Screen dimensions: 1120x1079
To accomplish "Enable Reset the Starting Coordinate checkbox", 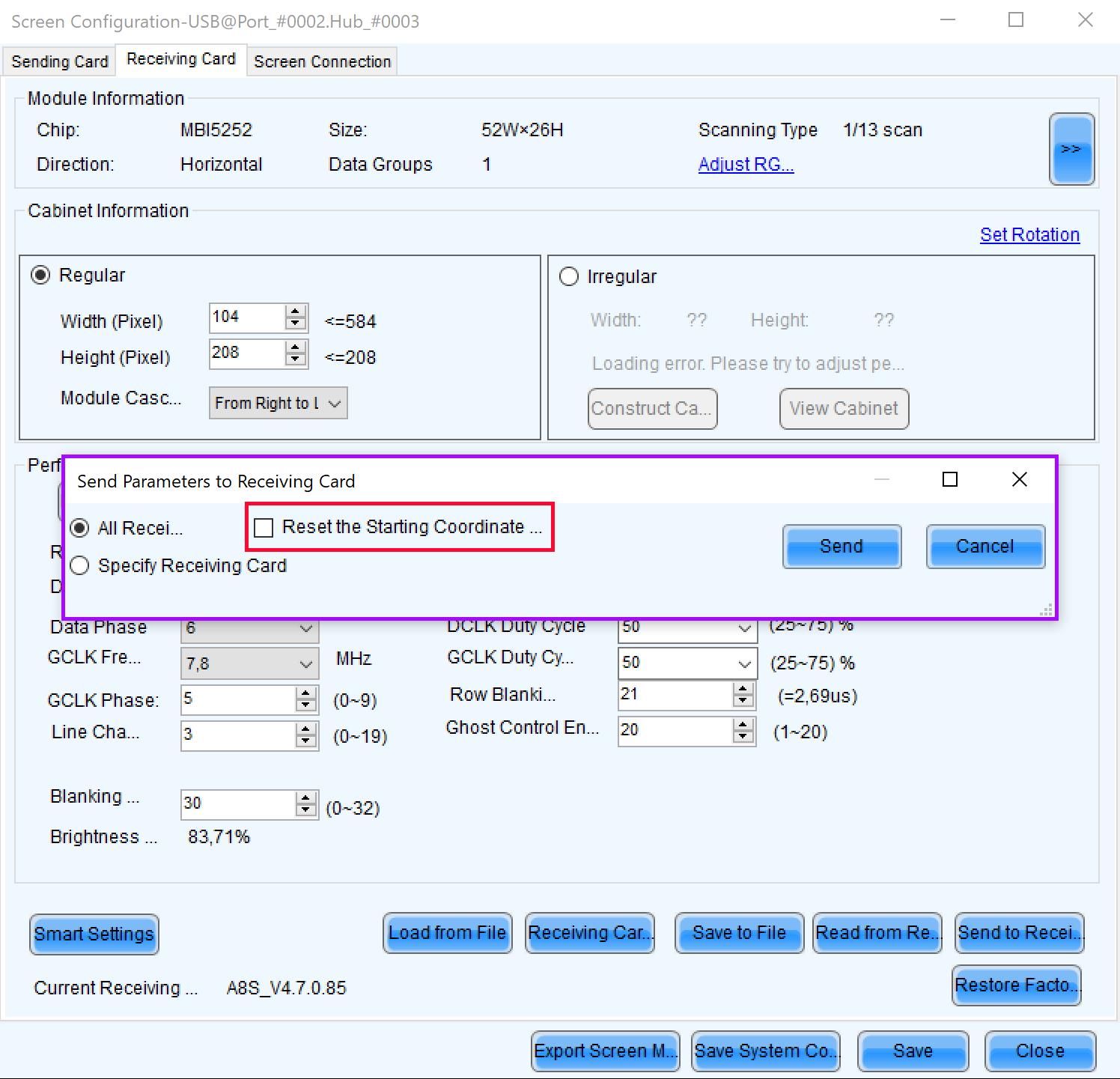I will point(264,528).
